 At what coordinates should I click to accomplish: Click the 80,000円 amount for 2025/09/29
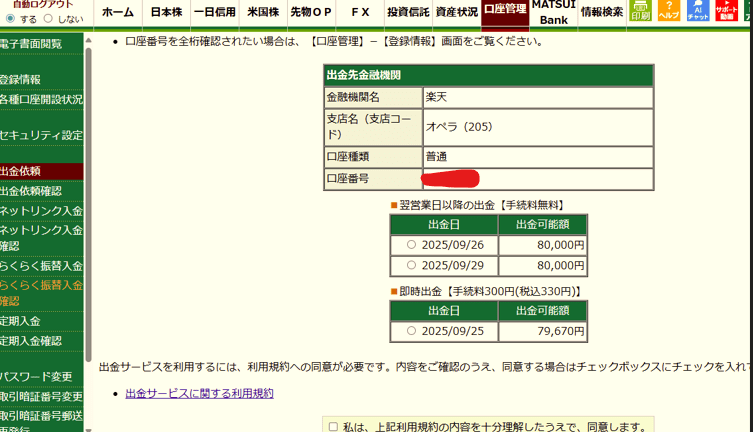(x=543, y=265)
